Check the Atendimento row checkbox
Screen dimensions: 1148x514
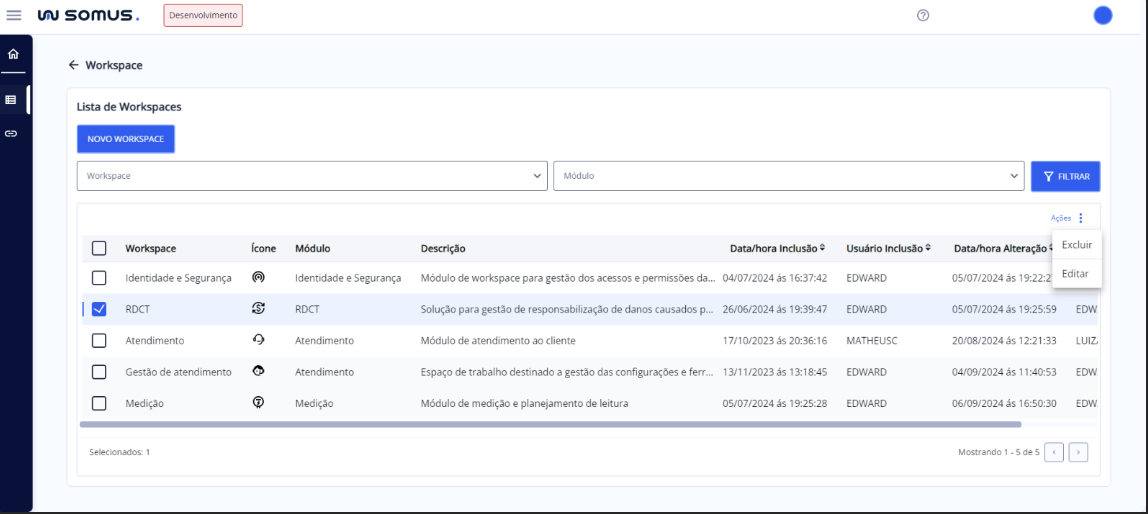click(x=99, y=340)
